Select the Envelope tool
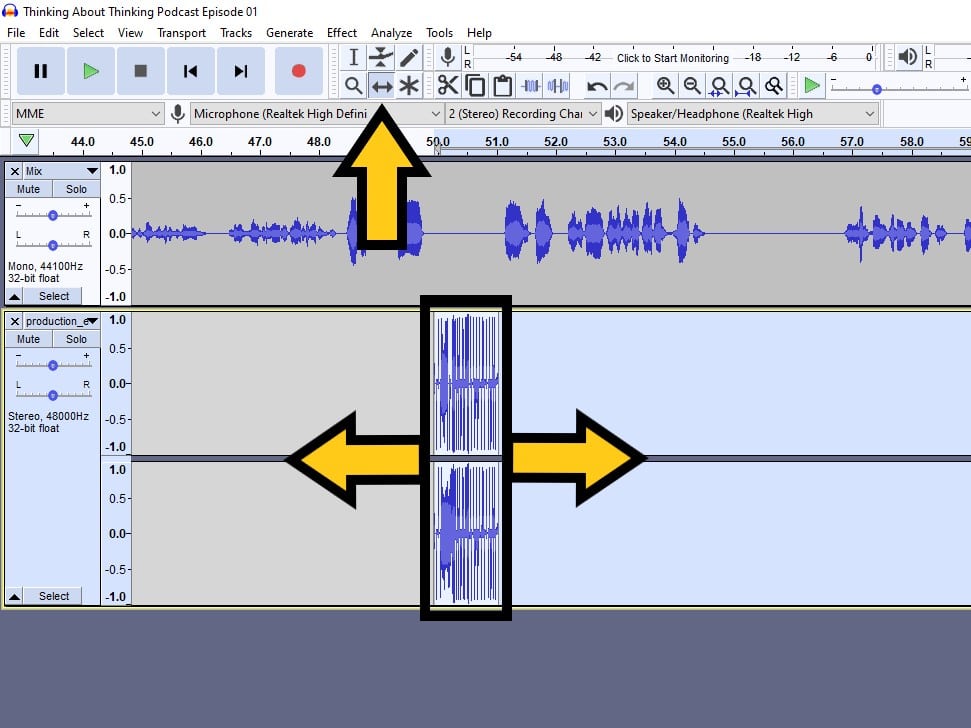Image resolution: width=971 pixels, height=728 pixels. point(381,58)
